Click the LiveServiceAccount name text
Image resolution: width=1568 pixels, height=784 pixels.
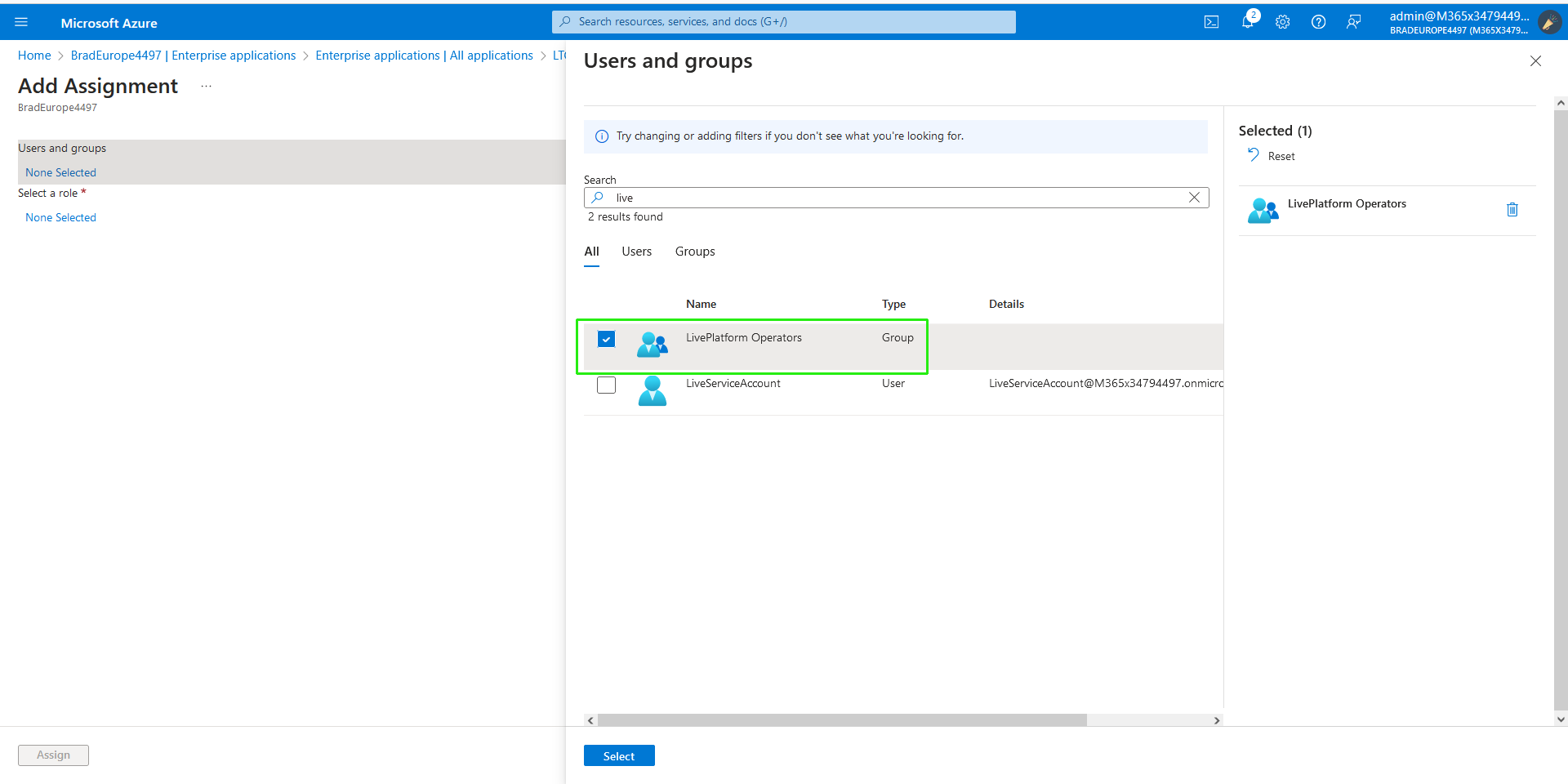733,383
